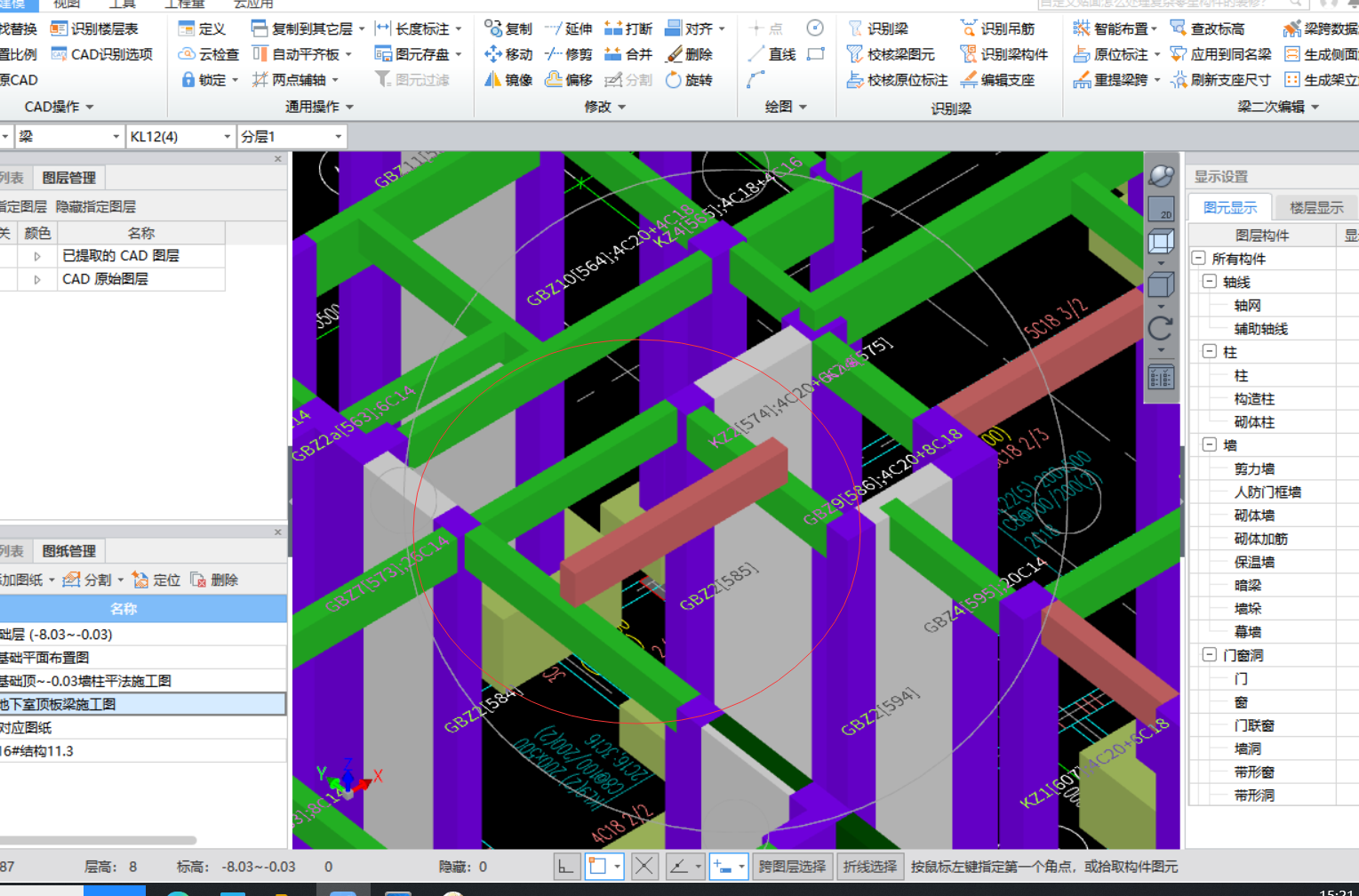Screen dimensions: 1359x896
Task: Click the rotate view icon in viewport toolbar
Action: pos(1161,329)
